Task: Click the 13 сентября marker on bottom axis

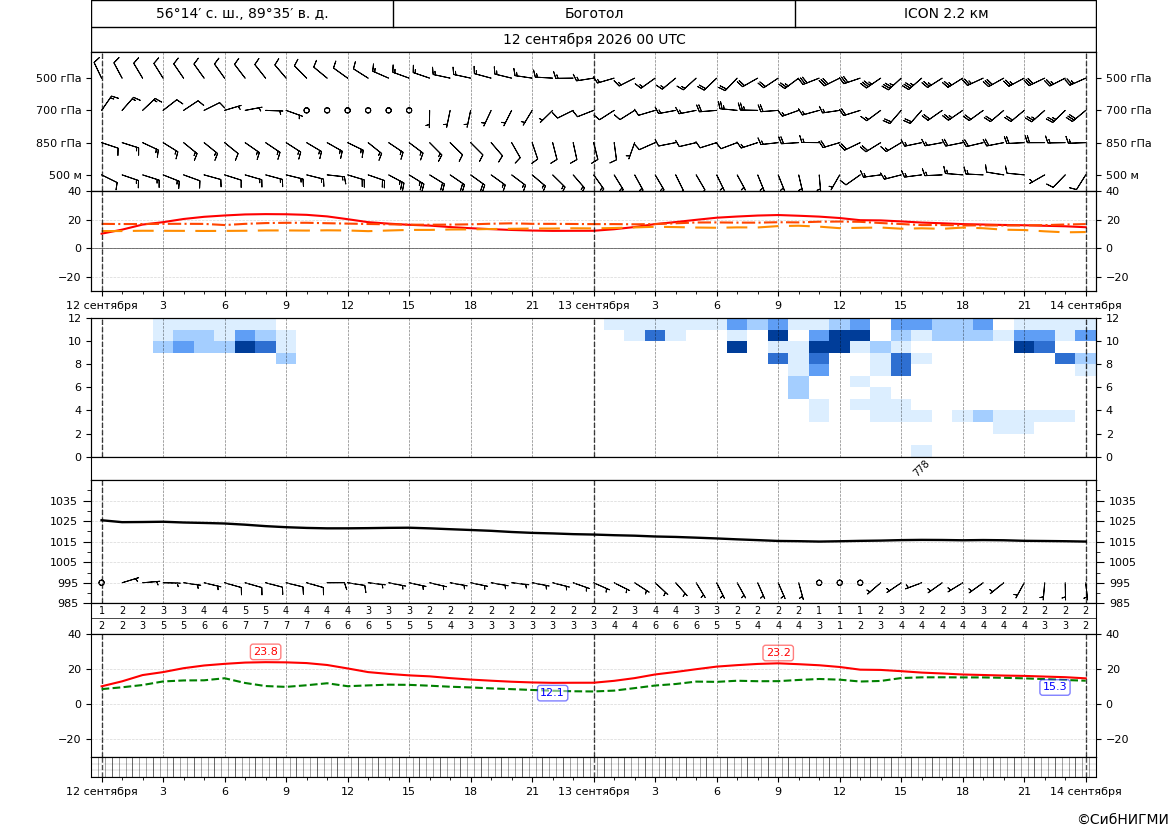Action: coord(593,791)
